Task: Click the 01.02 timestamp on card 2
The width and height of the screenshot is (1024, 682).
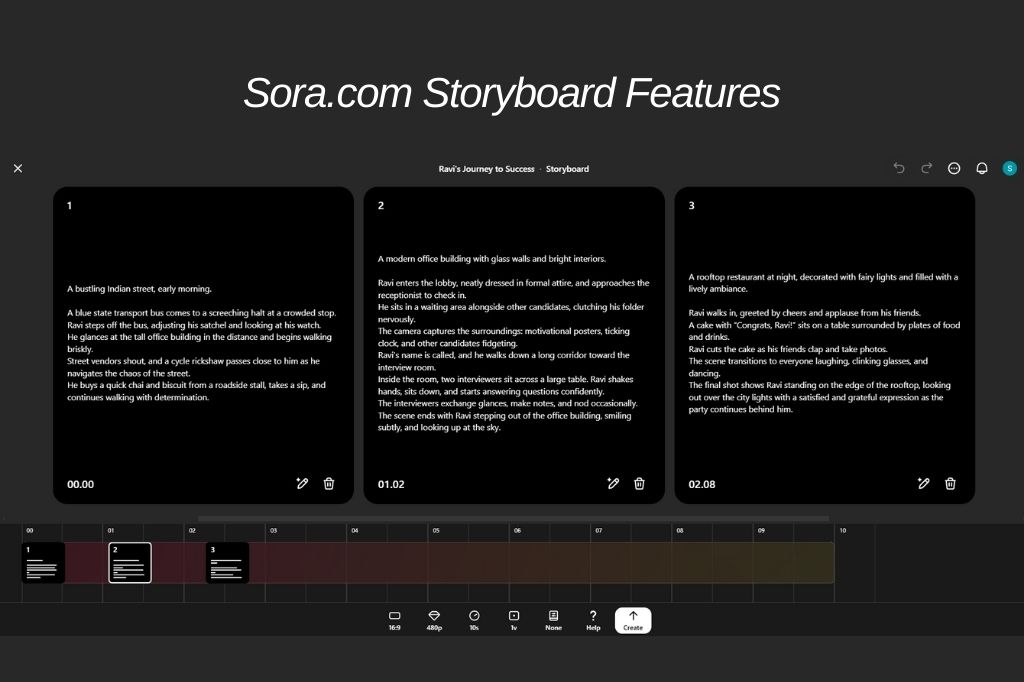Action: click(391, 484)
